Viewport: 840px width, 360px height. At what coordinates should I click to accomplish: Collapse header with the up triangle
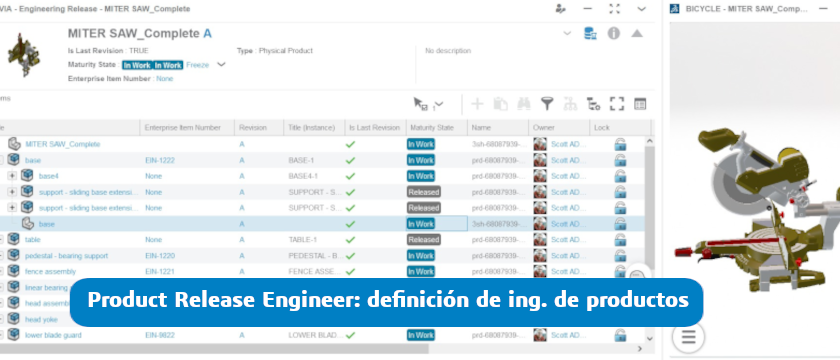(637, 33)
